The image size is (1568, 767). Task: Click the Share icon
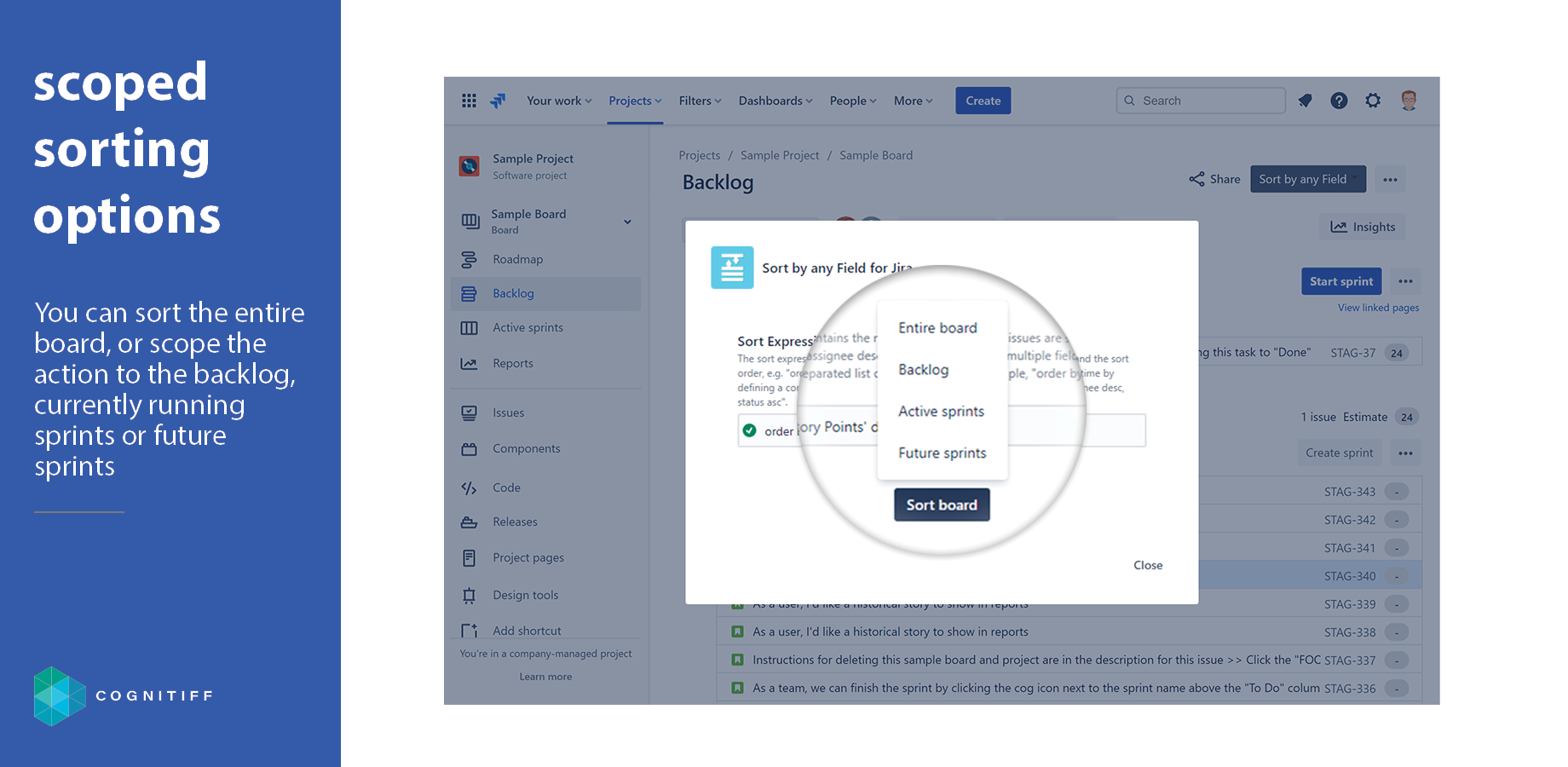click(x=1196, y=179)
